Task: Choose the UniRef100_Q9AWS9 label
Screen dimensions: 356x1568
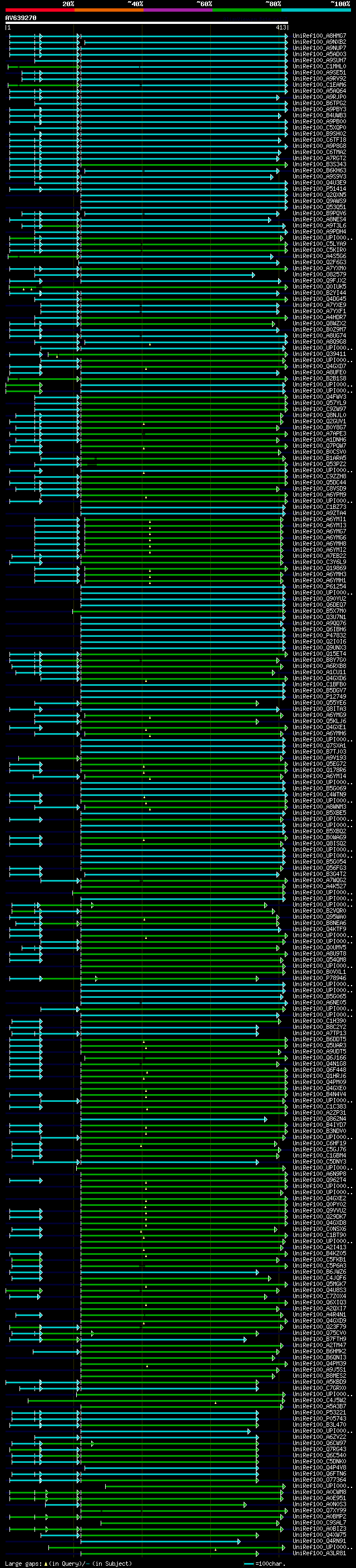Action: click(x=319, y=201)
